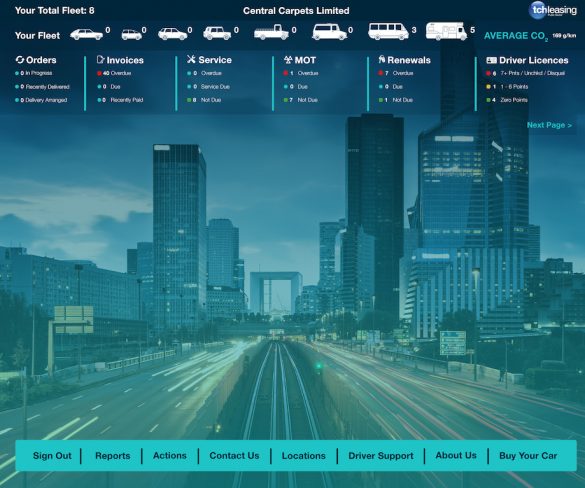Click Central Carpets Limited title

click(296, 11)
